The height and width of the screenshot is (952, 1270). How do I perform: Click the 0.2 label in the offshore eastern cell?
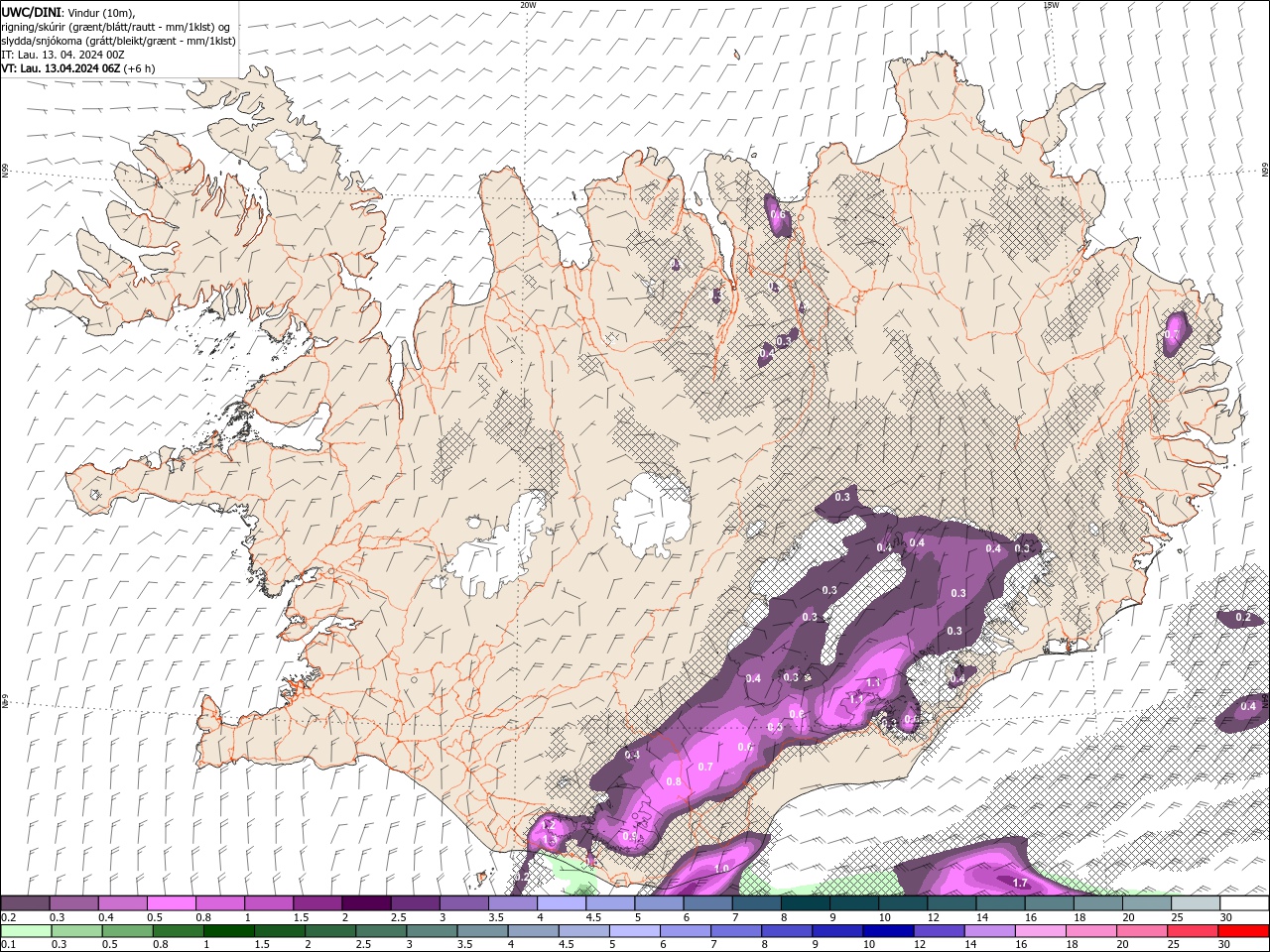coord(1243,617)
